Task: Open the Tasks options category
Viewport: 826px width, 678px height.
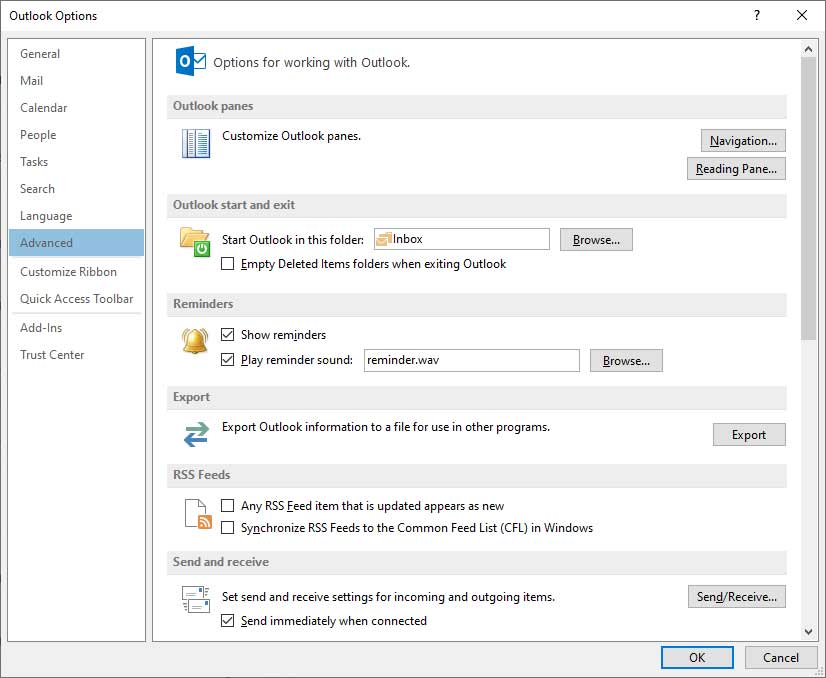Action: (x=76, y=162)
